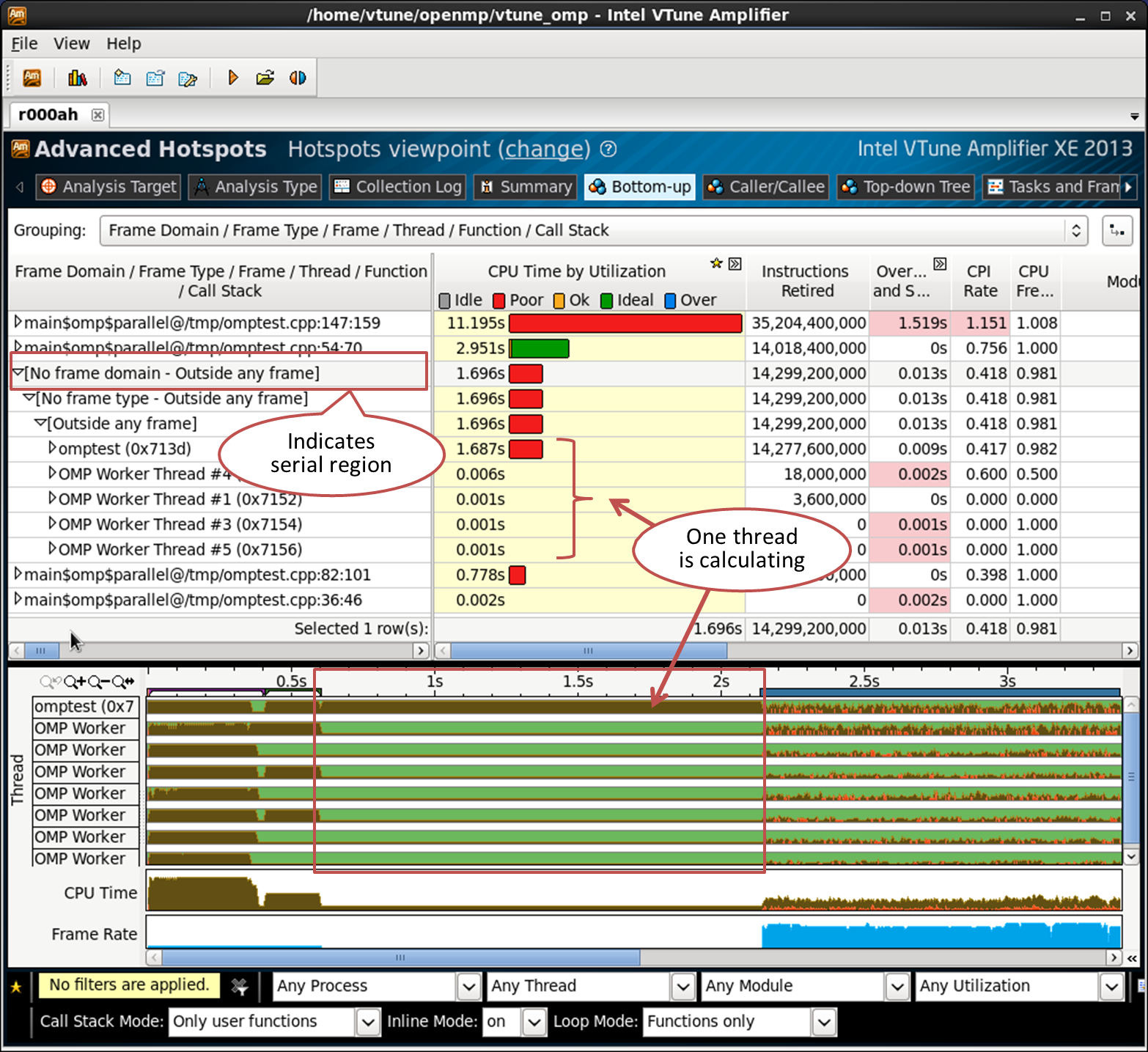The image size is (1148, 1052).
Task: Expand the omptest.cpp:147:159 frame domain row
Action: tap(18, 322)
